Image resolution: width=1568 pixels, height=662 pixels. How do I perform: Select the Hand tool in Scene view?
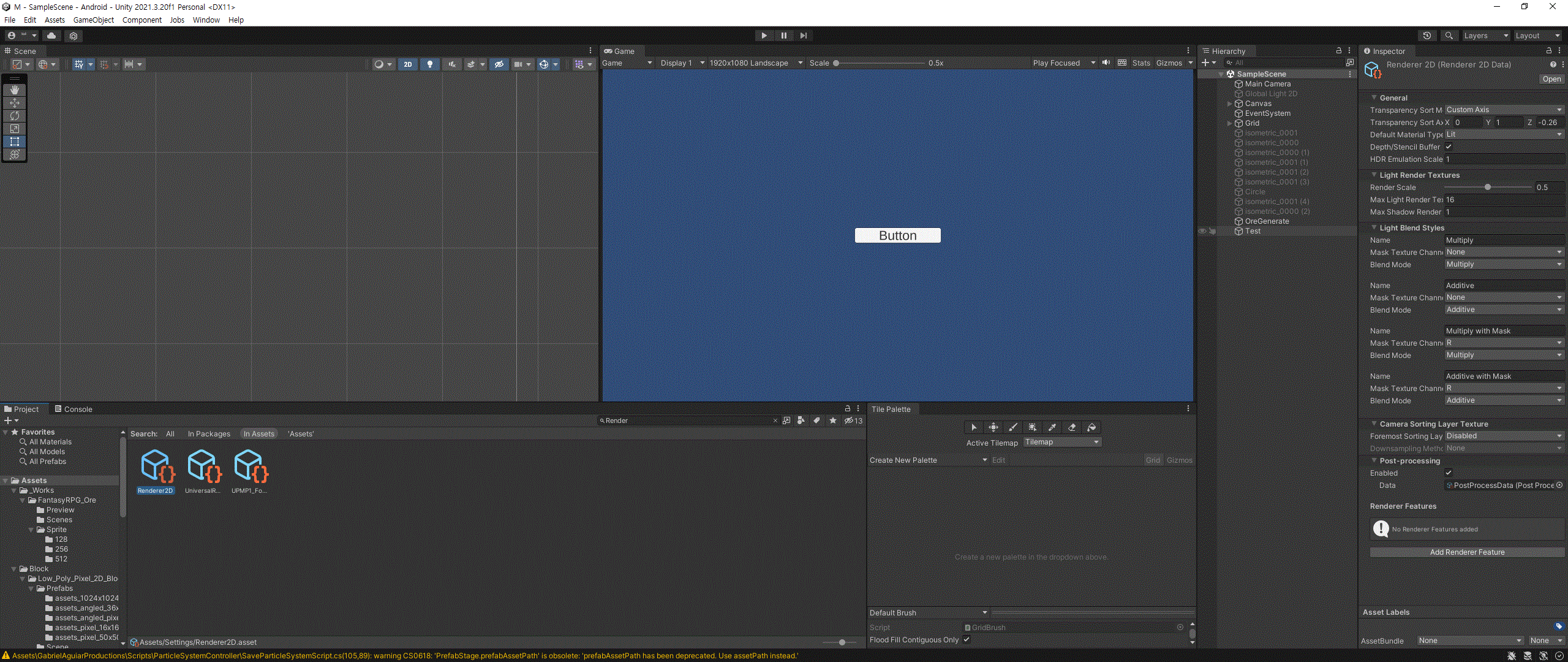[x=15, y=90]
